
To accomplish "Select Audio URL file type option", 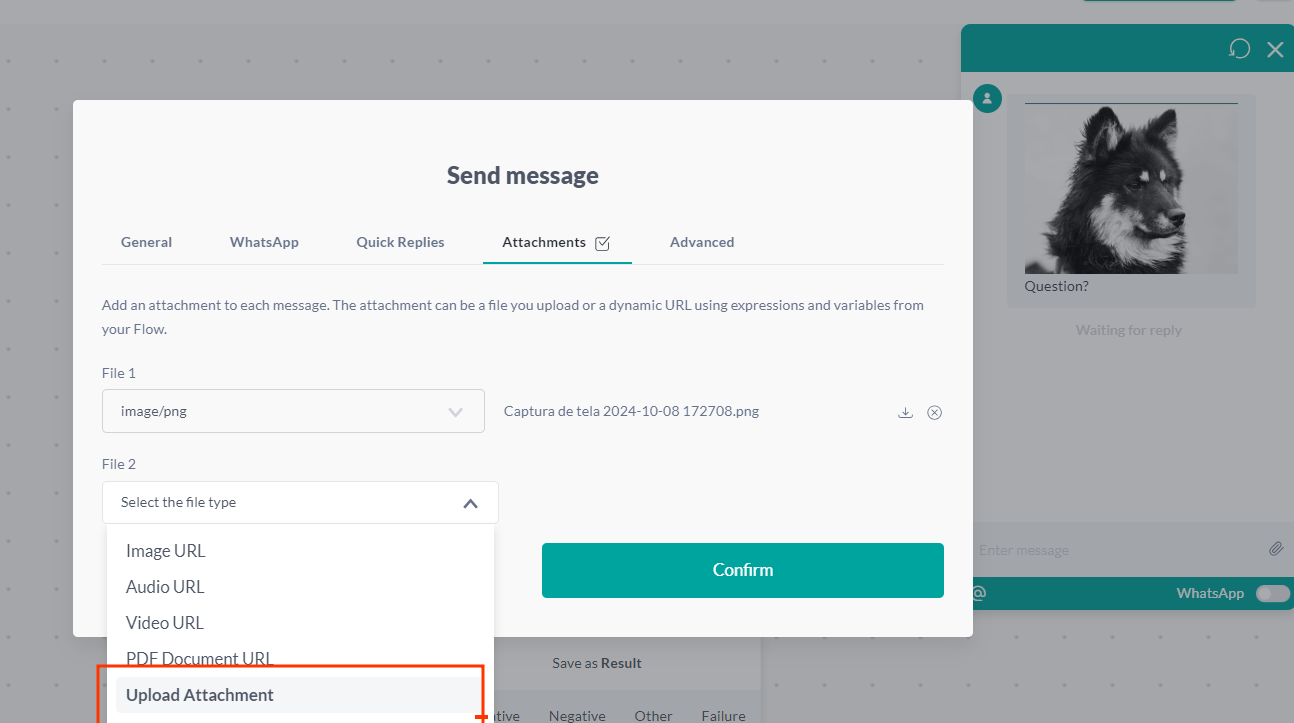I will click(165, 587).
